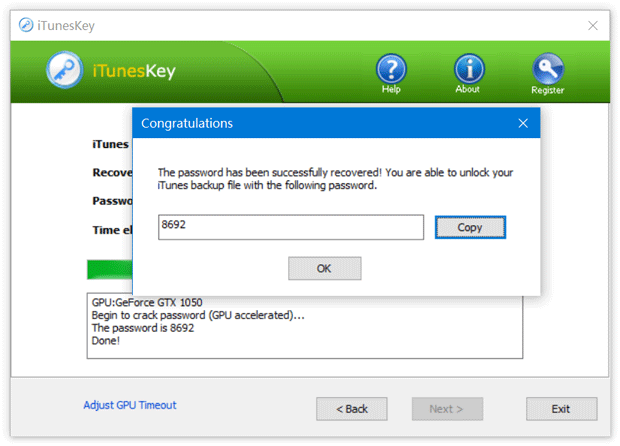Click the iTunesKey logo in green header
The width and height of the screenshot is (620, 446).
point(65,69)
